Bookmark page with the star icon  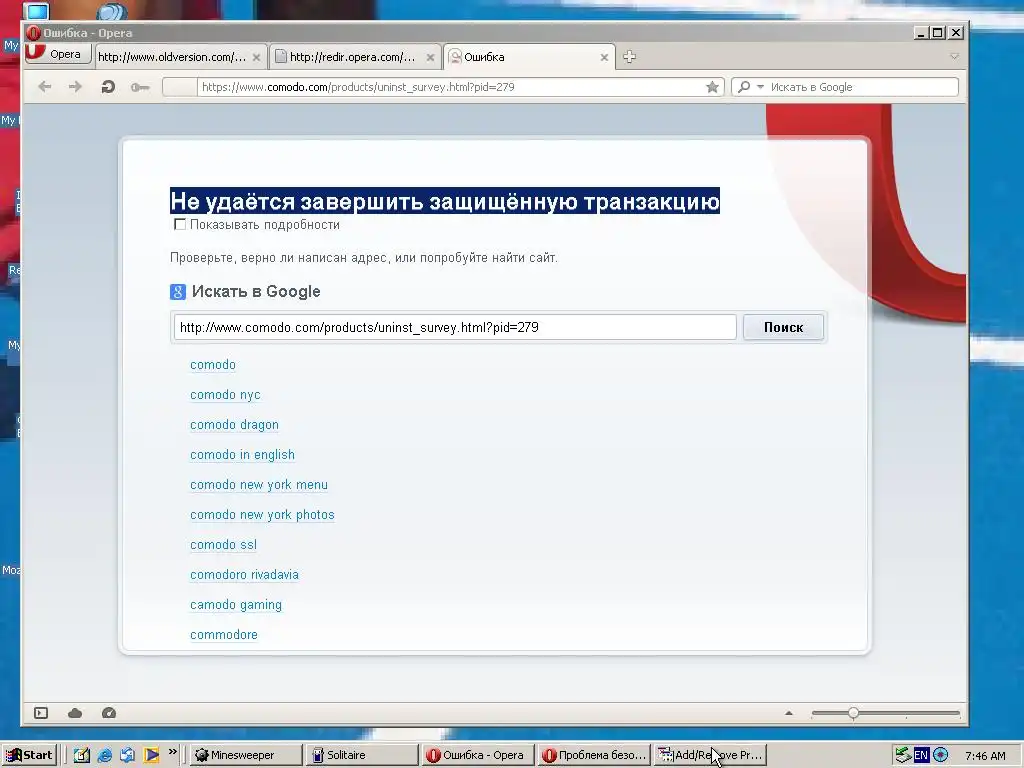click(712, 87)
